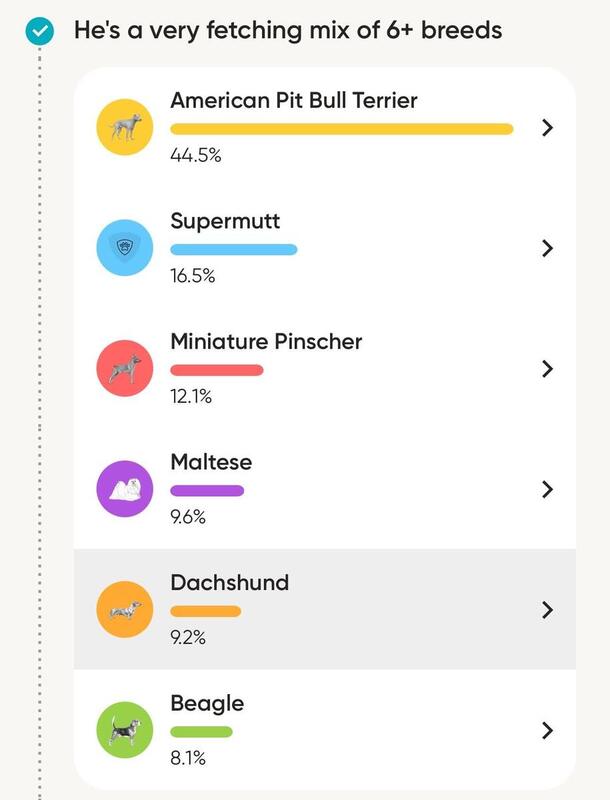
Task: Click the blue Supermutt percentage bar
Action: tap(234, 249)
